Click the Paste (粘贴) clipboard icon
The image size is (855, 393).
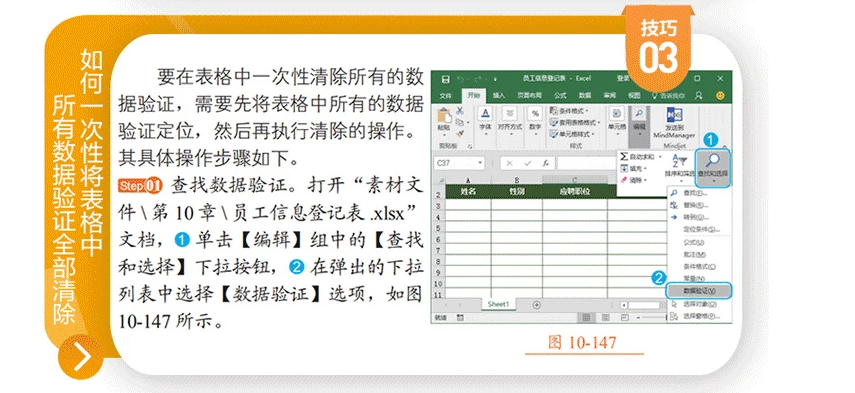(444, 117)
